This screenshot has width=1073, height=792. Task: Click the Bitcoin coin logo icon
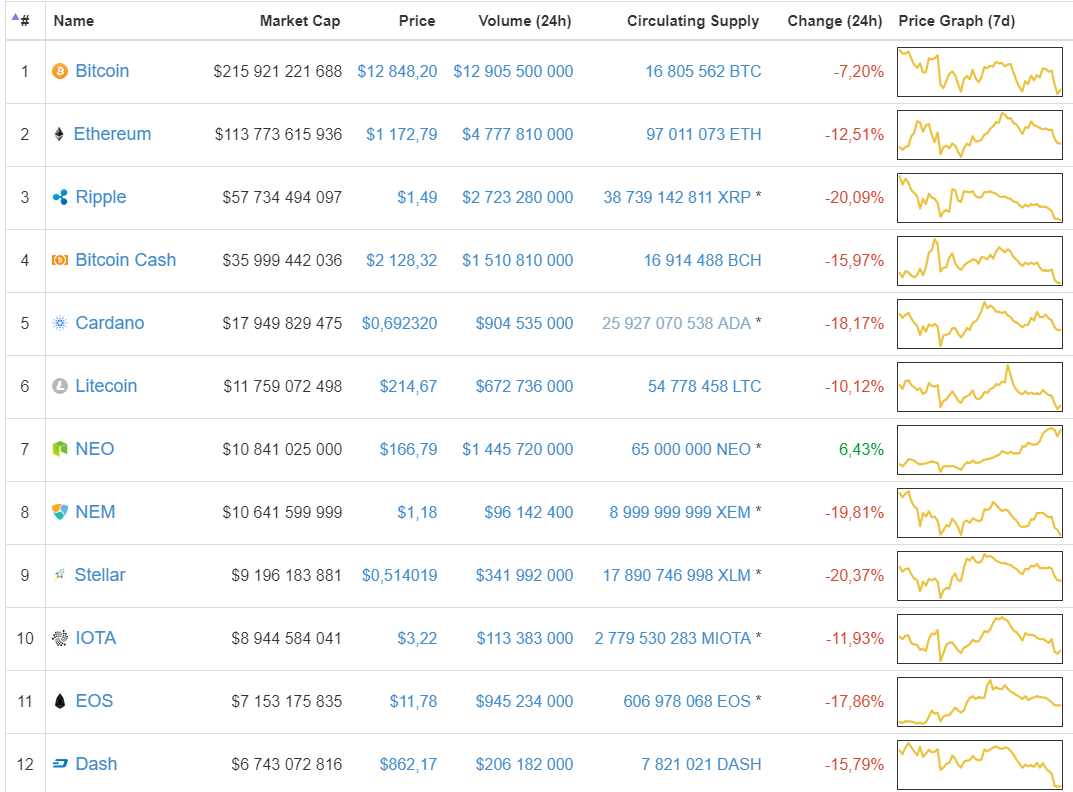(60, 71)
